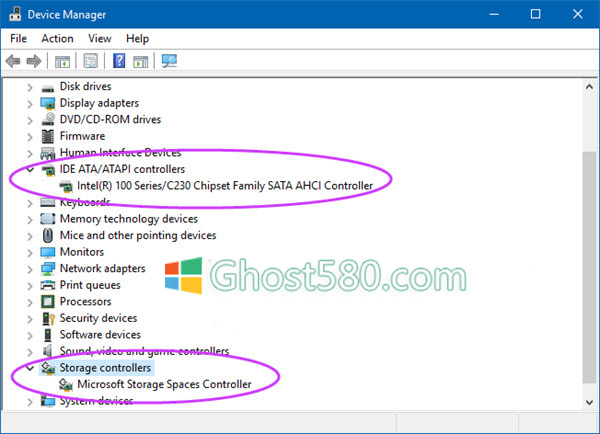Collapse the IDE ATA/ATAPI controllers node

click(x=30, y=169)
